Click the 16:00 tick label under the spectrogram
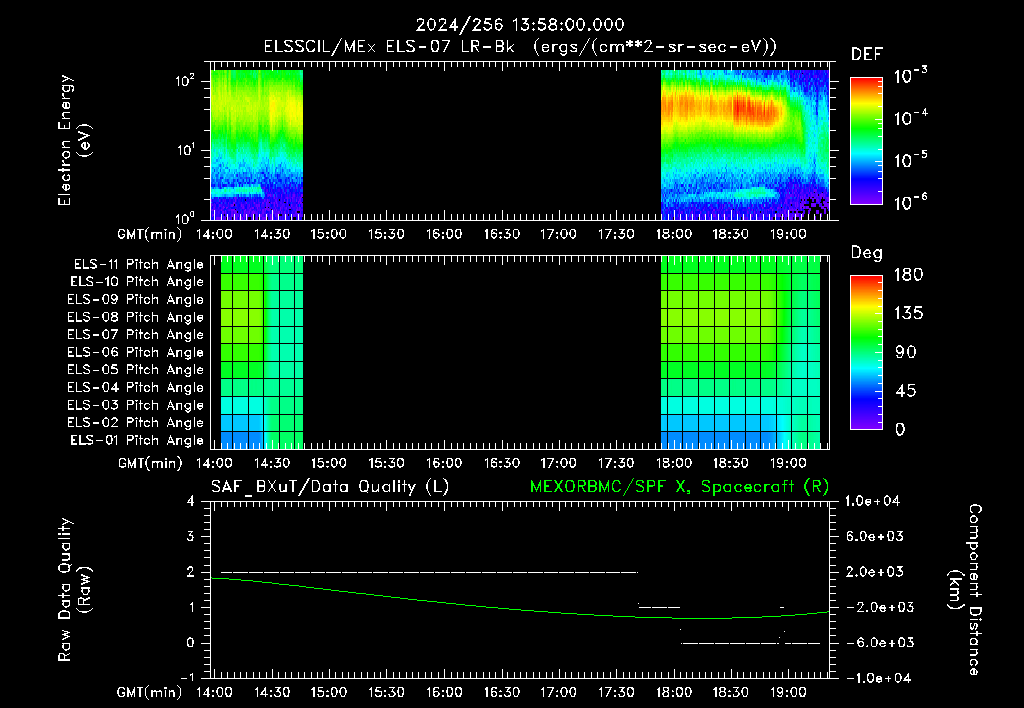Screen dimensions: 1024x708 pyautogui.click(x=443, y=234)
